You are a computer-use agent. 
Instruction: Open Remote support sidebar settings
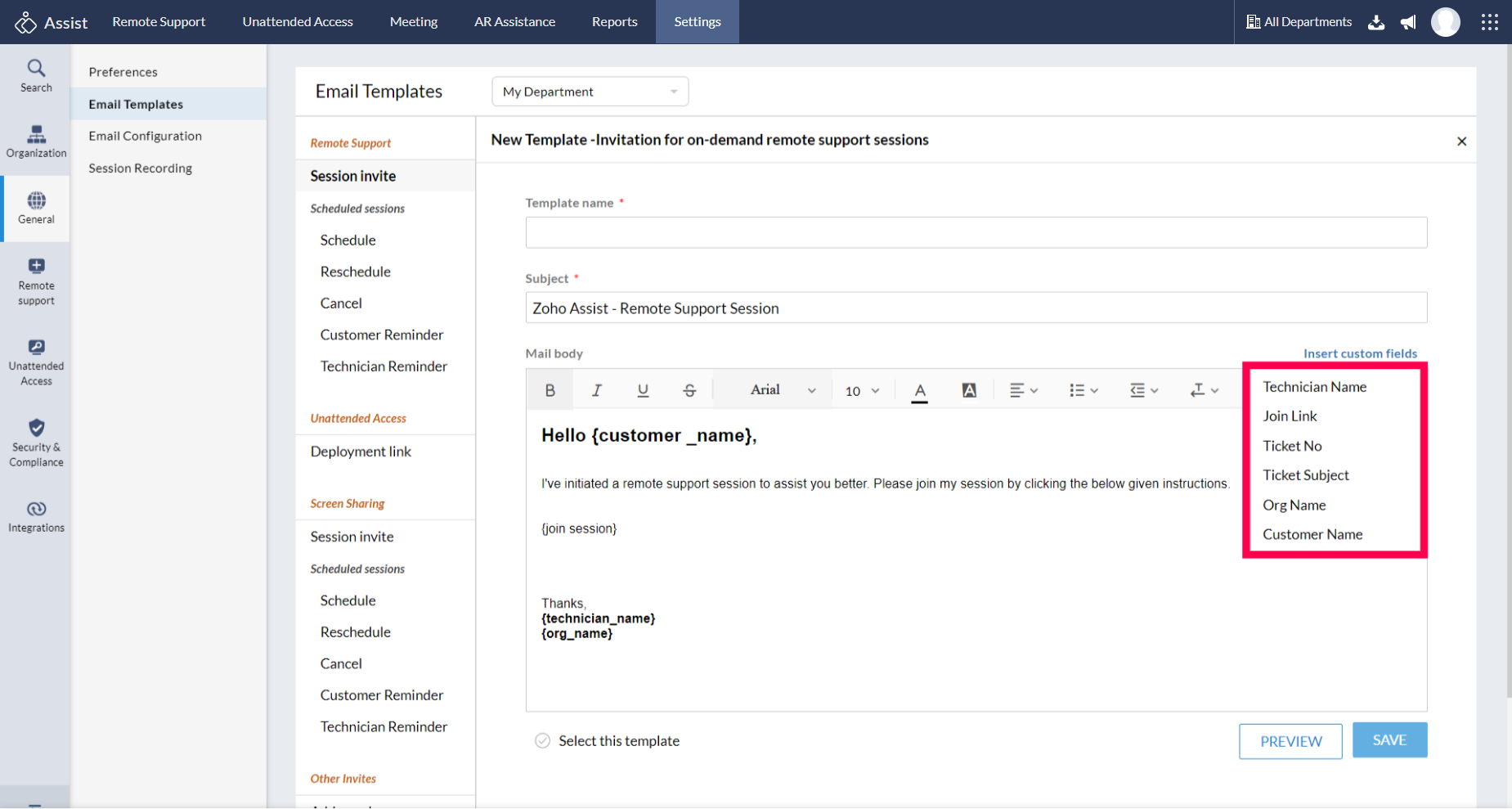36,281
